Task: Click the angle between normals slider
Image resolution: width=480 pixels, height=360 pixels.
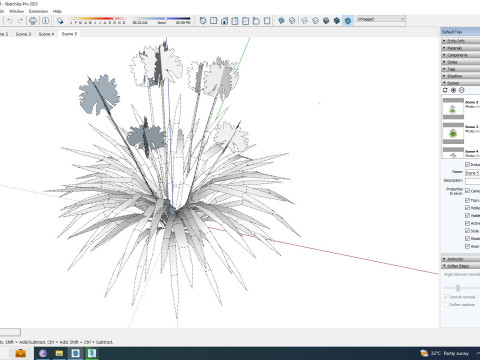Action: point(458,288)
